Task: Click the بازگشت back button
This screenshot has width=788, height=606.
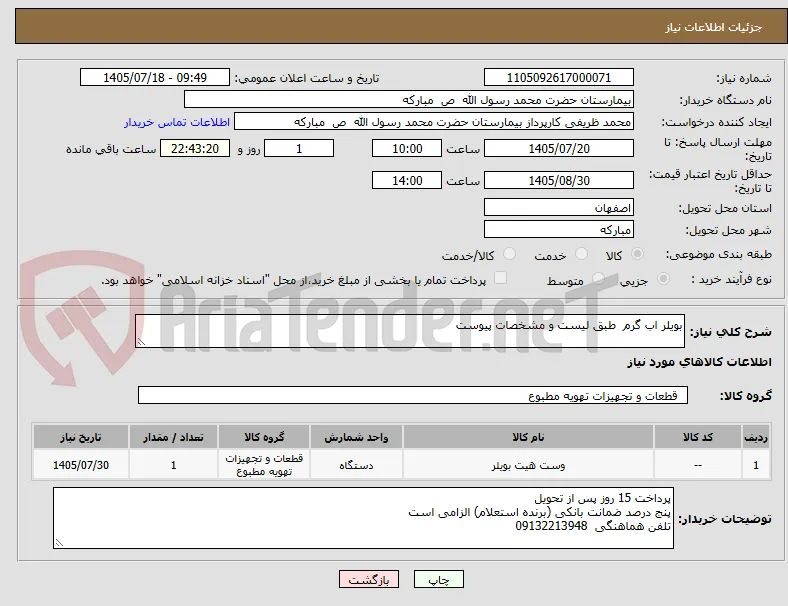Action: 369,579
